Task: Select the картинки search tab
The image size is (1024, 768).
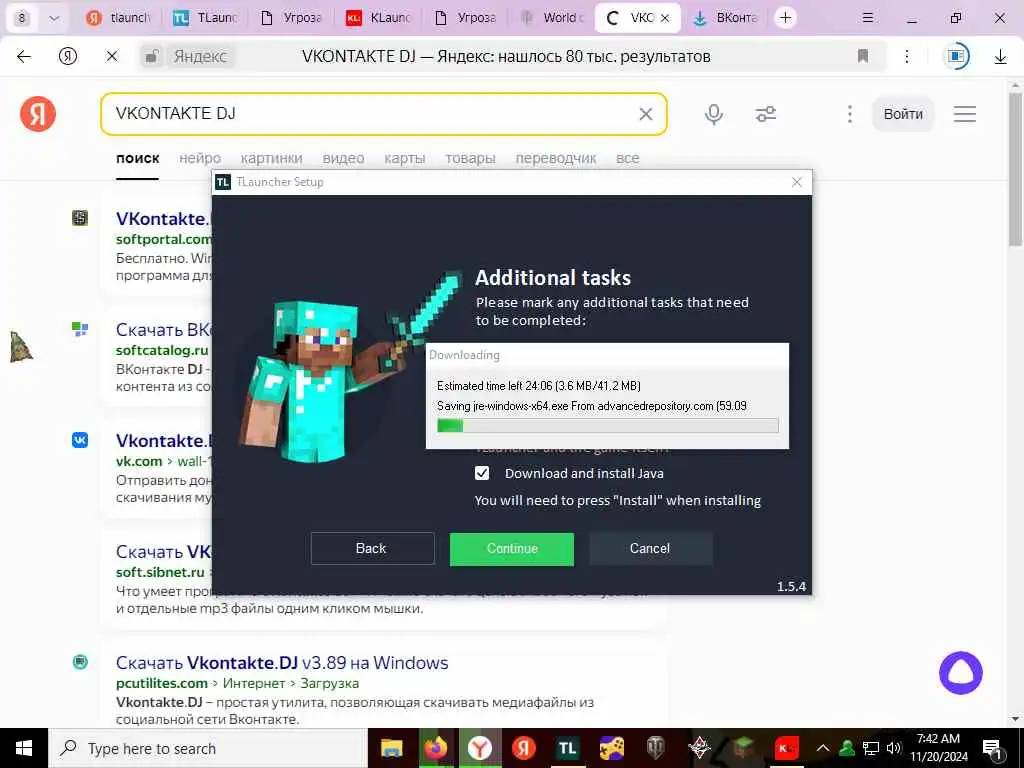Action: (x=272, y=158)
